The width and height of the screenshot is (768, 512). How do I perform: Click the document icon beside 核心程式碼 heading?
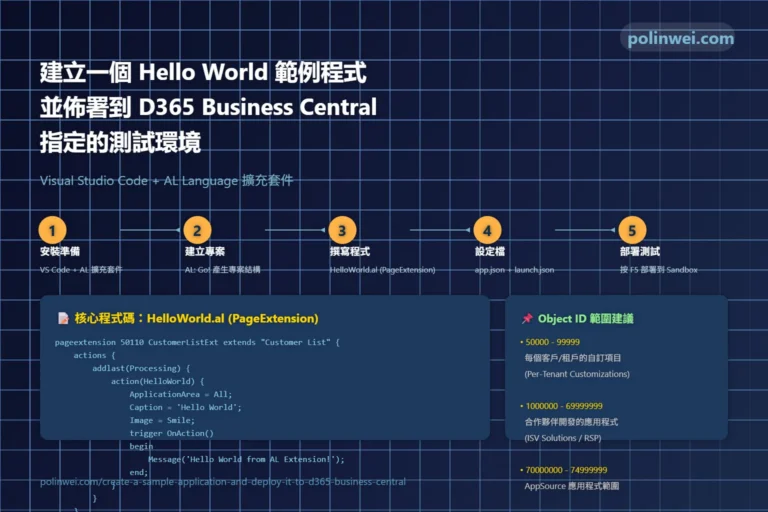pyautogui.click(x=63, y=318)
